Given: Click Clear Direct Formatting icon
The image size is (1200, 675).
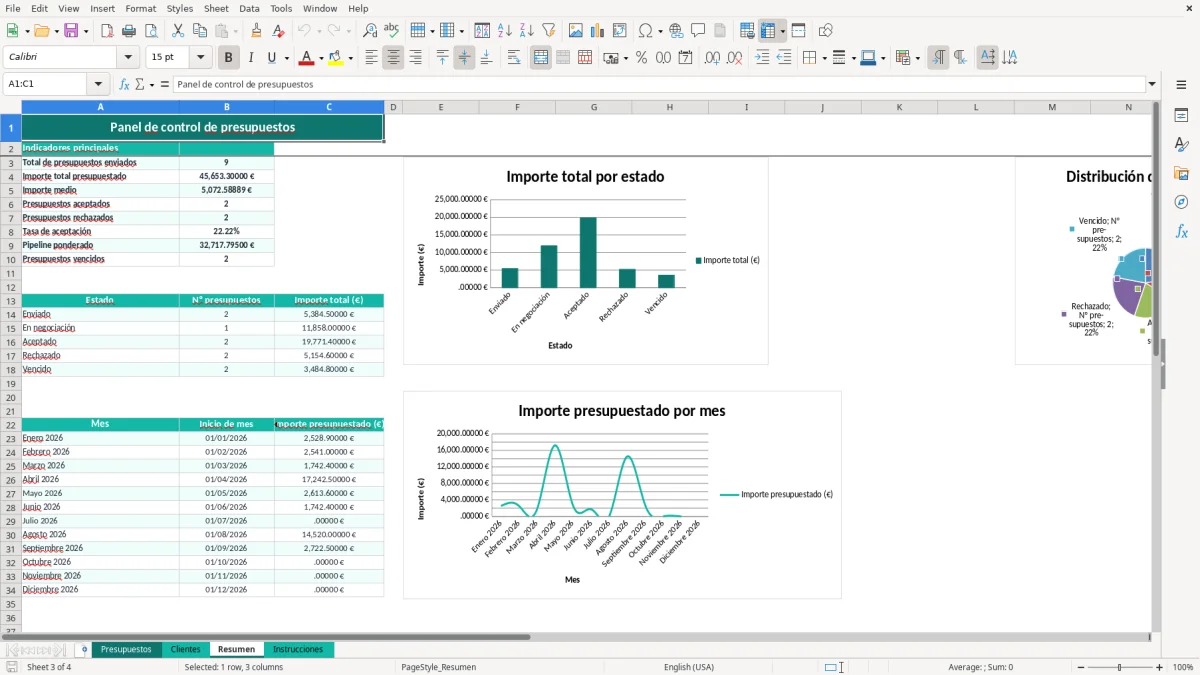Looking at the screenshot, I should (x=278, y=31).
